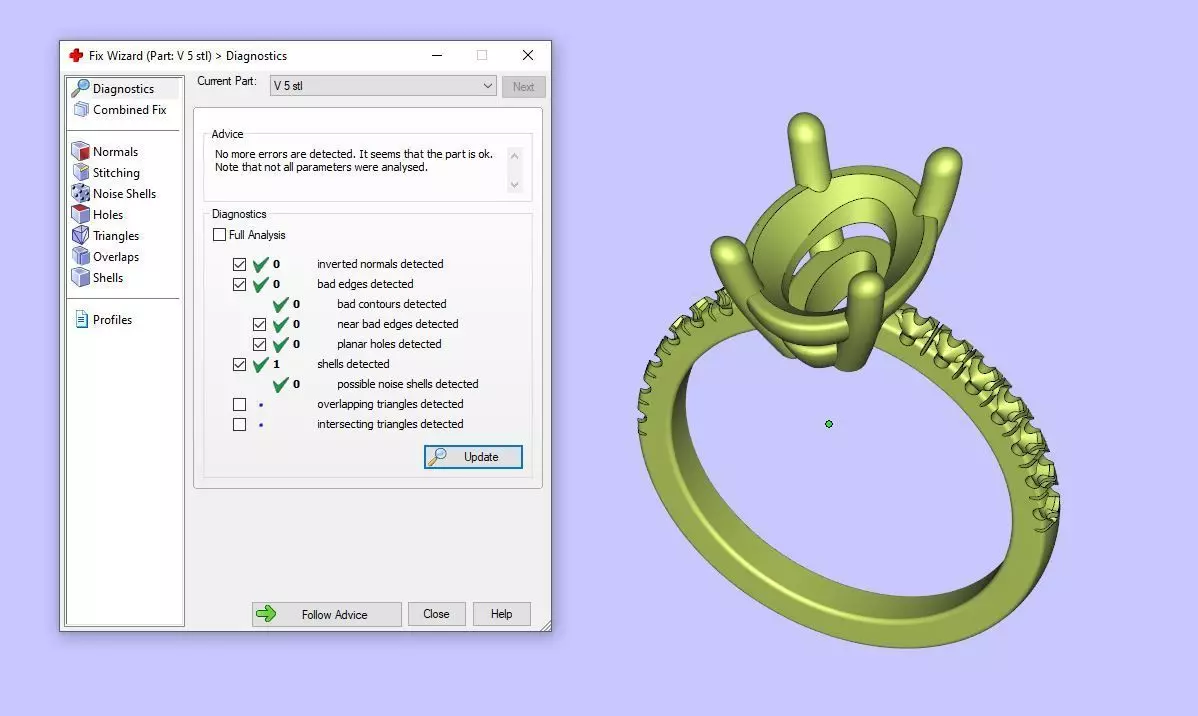Click the red cross Fix Wizard title icon
The height and width of the screenshot is (716, 1198).
(x=76, y=56)
